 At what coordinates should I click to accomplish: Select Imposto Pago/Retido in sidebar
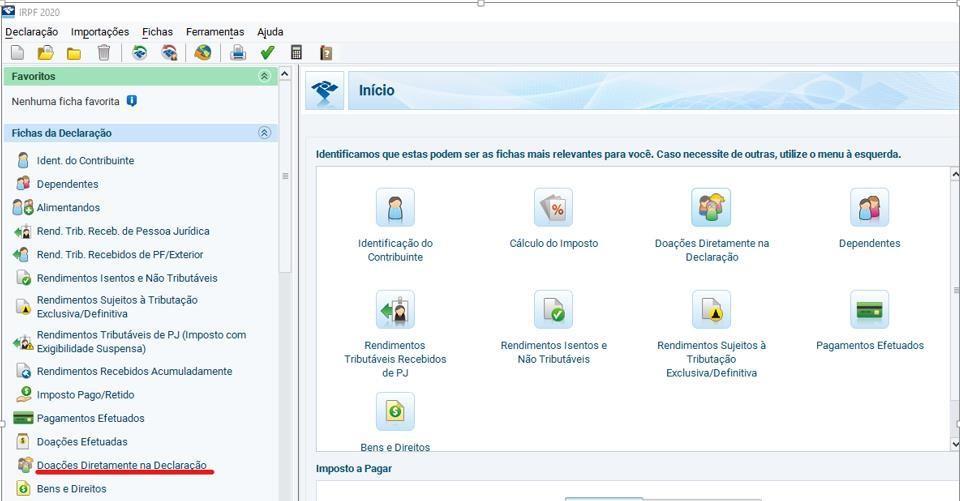pos(85,394)
